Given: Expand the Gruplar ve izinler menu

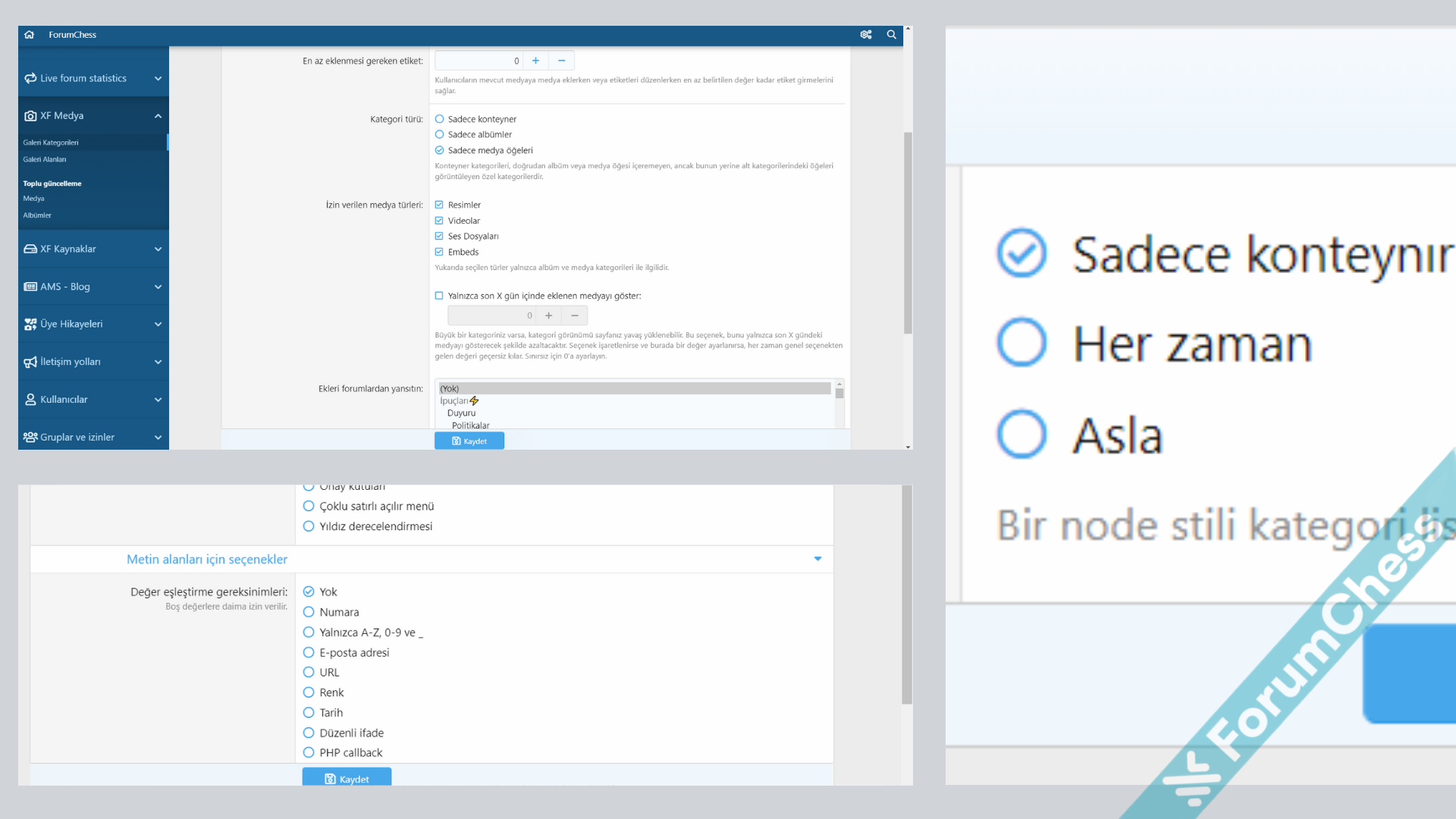Looking at the screenshot, I should 158,438.
